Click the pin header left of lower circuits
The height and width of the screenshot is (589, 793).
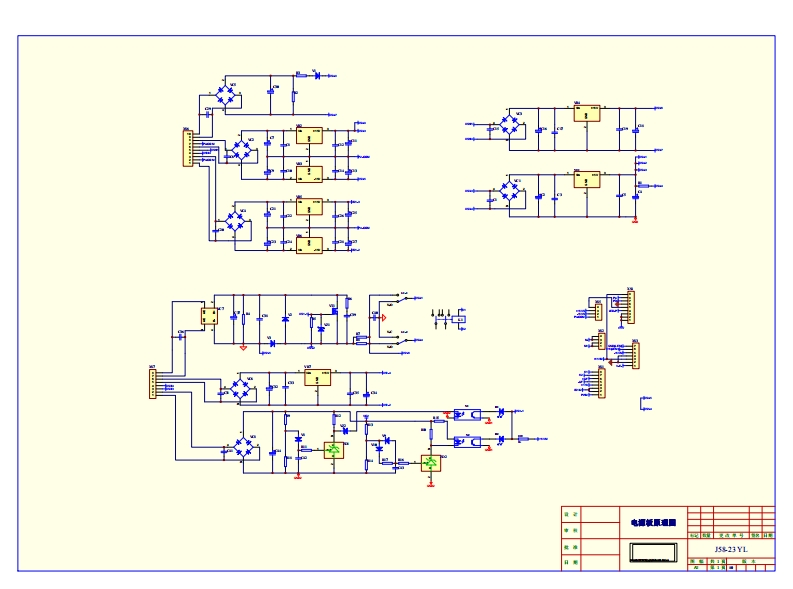click(153, 384)
